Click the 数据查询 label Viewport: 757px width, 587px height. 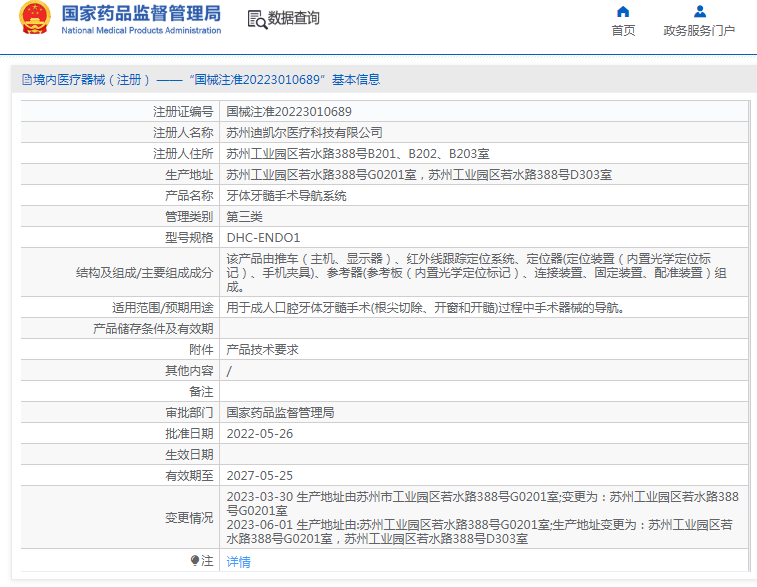pyautogui.click(x=294, y=18)
